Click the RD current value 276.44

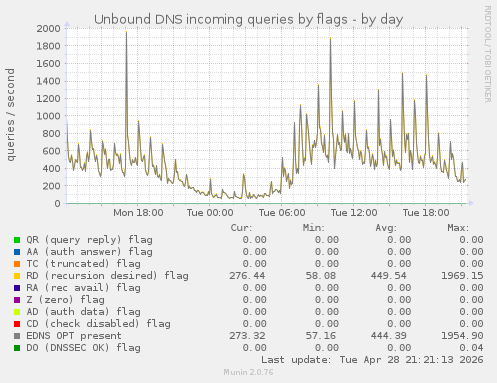click(x=247, y=276)
